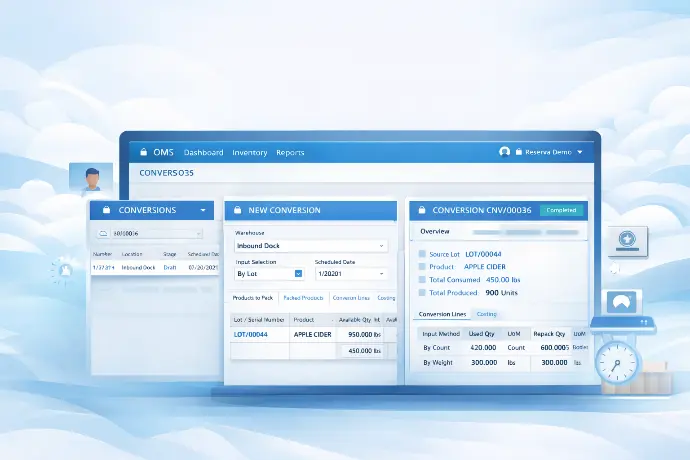Click the Repack Qty column header
The height and width of the screenshot is (460, 690).
[549, 334]
